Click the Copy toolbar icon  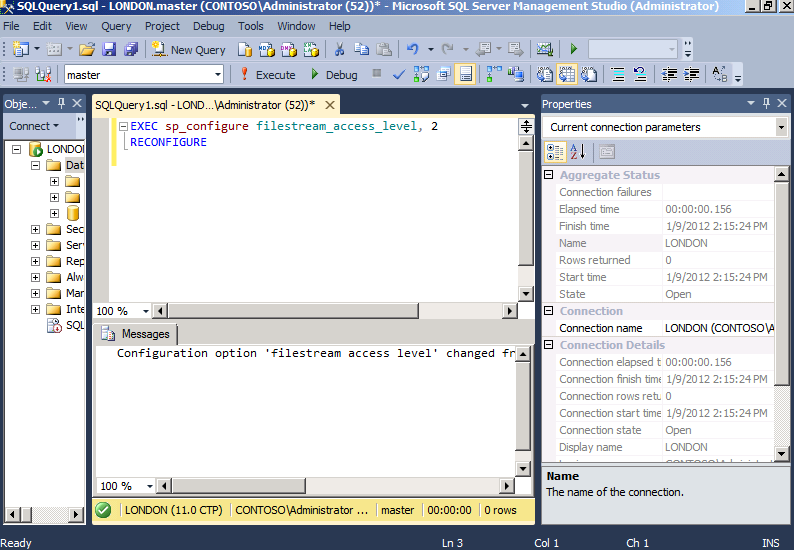coord(362,49)
